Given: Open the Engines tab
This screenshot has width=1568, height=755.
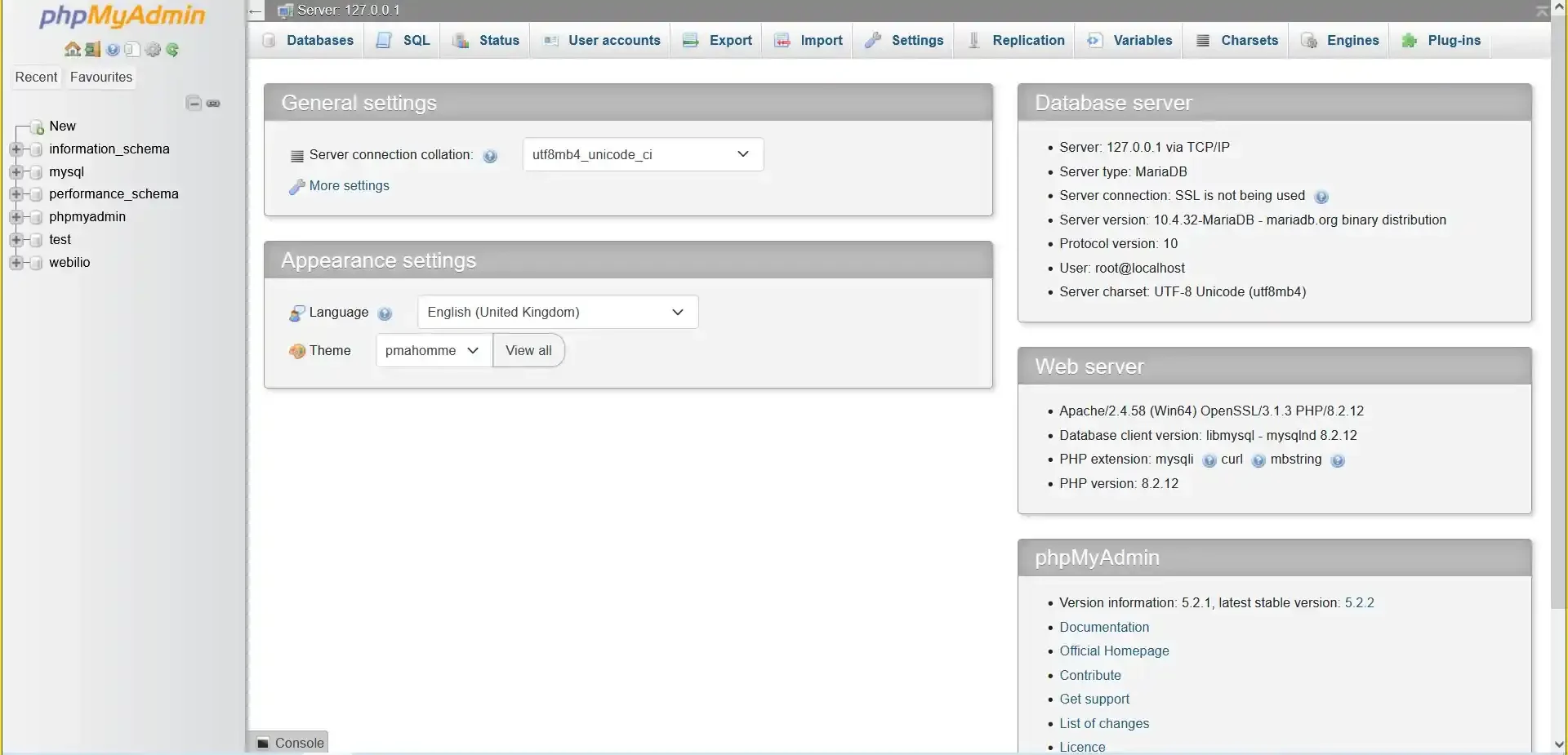Looking at the screenshot, I should [x=1340, y=41].
